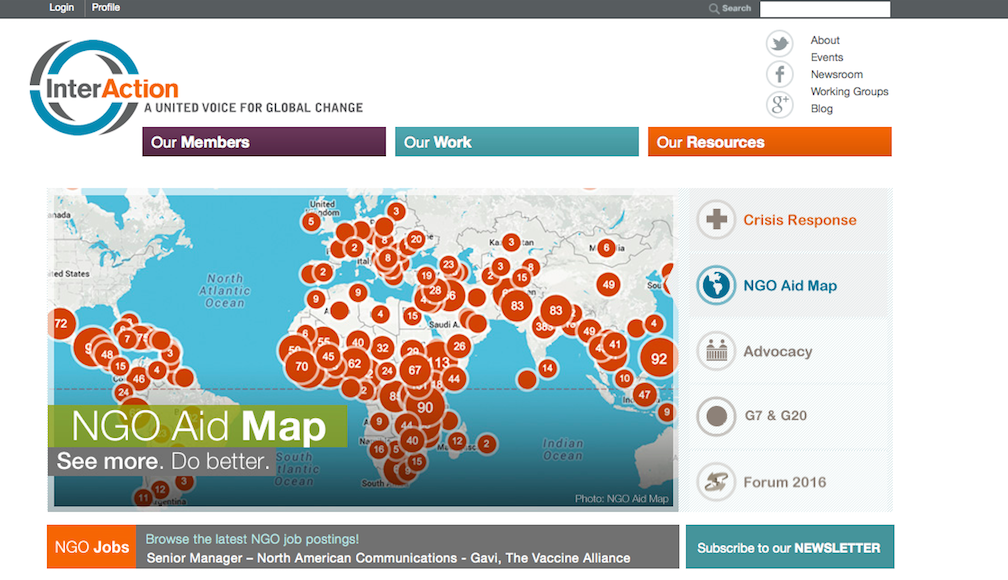
Task: Click the NGO Jobs orange label
Action: click(91, 547)
